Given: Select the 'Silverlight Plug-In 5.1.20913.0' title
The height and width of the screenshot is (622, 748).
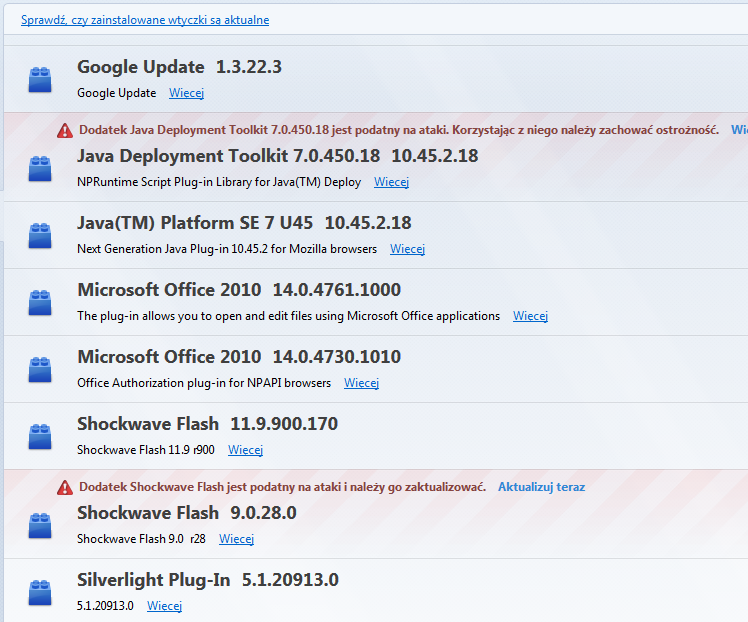Looking at the screenshot, I should (208, 580).
